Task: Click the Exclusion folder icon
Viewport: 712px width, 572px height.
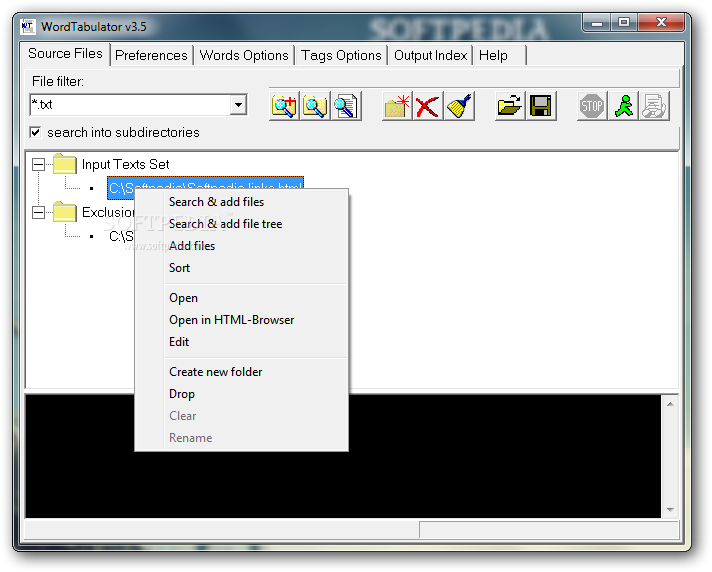Action: pos(64,212)
